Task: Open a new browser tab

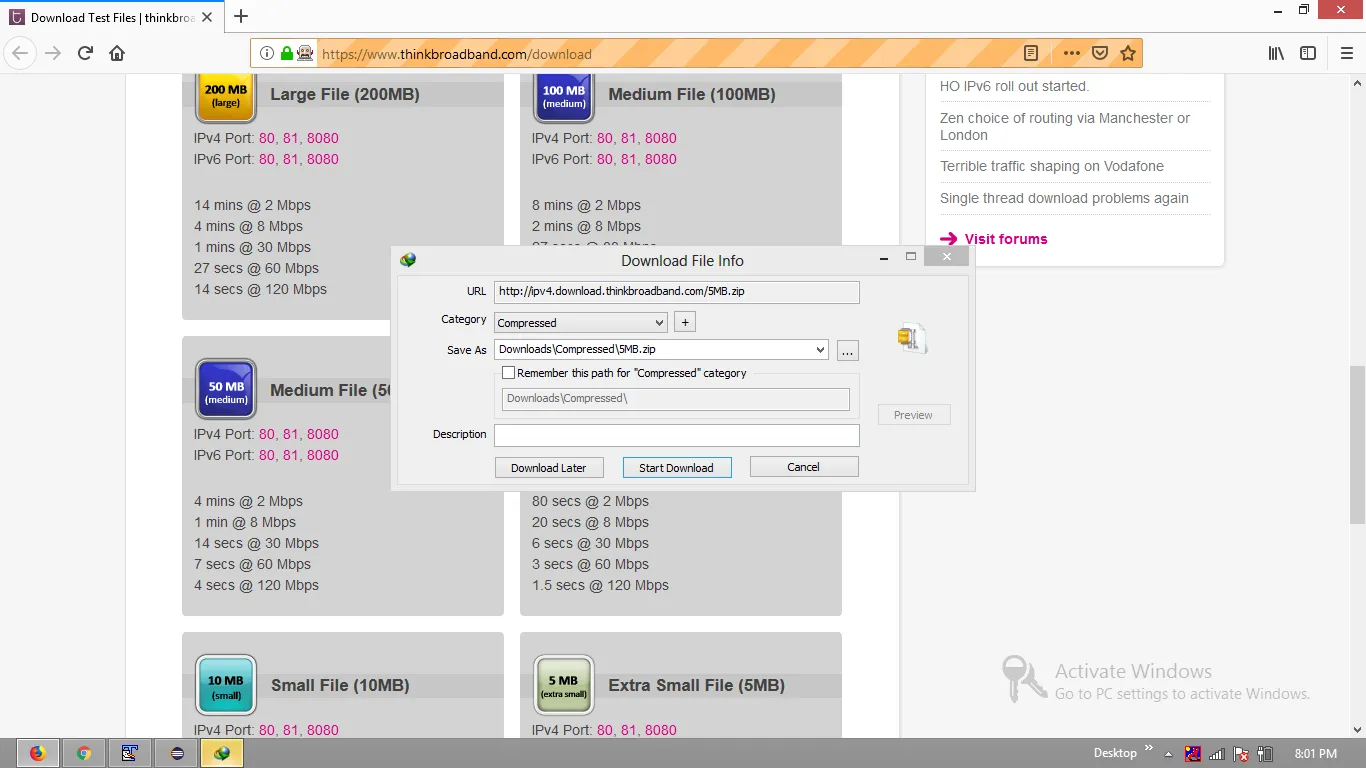Action: (x=241, y=16)
